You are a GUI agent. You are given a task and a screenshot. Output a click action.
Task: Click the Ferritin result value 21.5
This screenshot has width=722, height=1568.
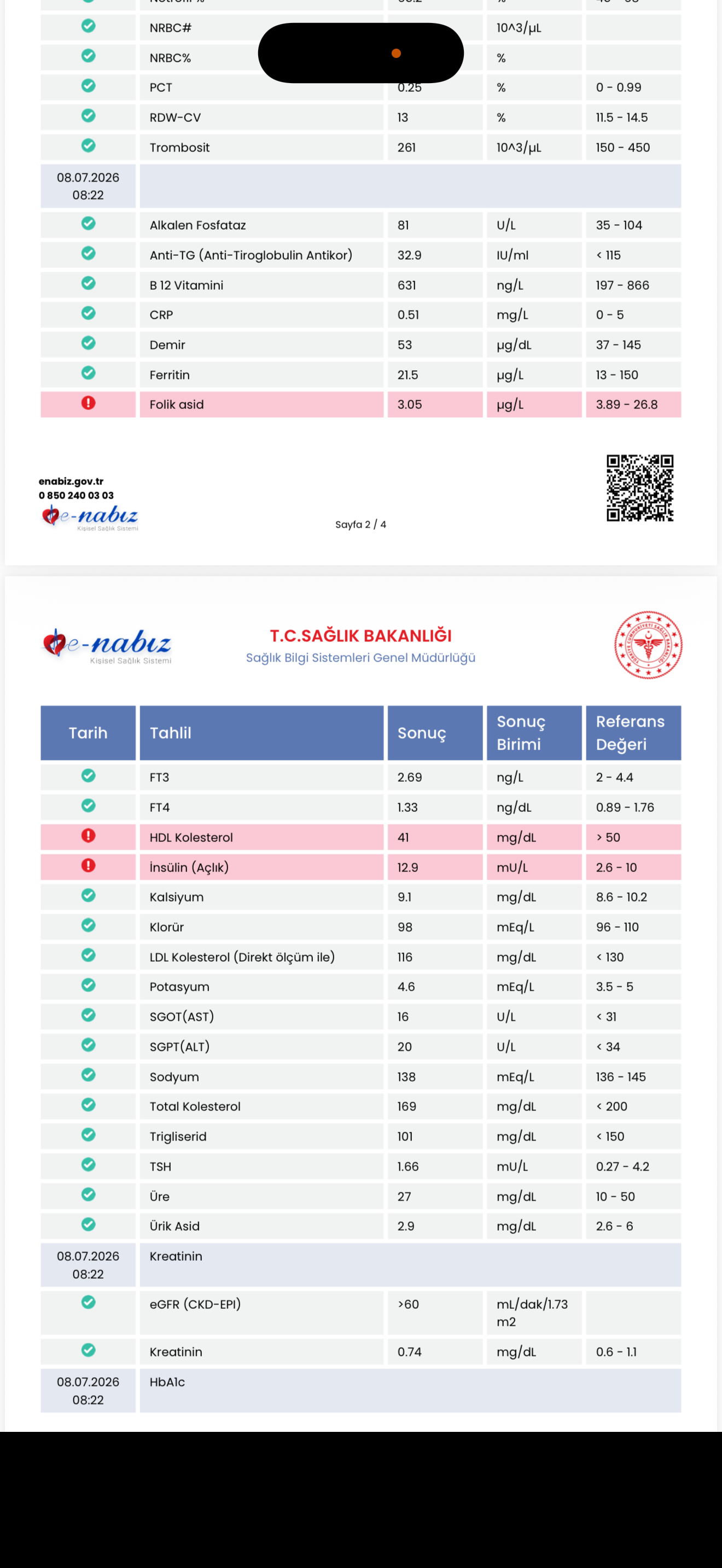408,375
